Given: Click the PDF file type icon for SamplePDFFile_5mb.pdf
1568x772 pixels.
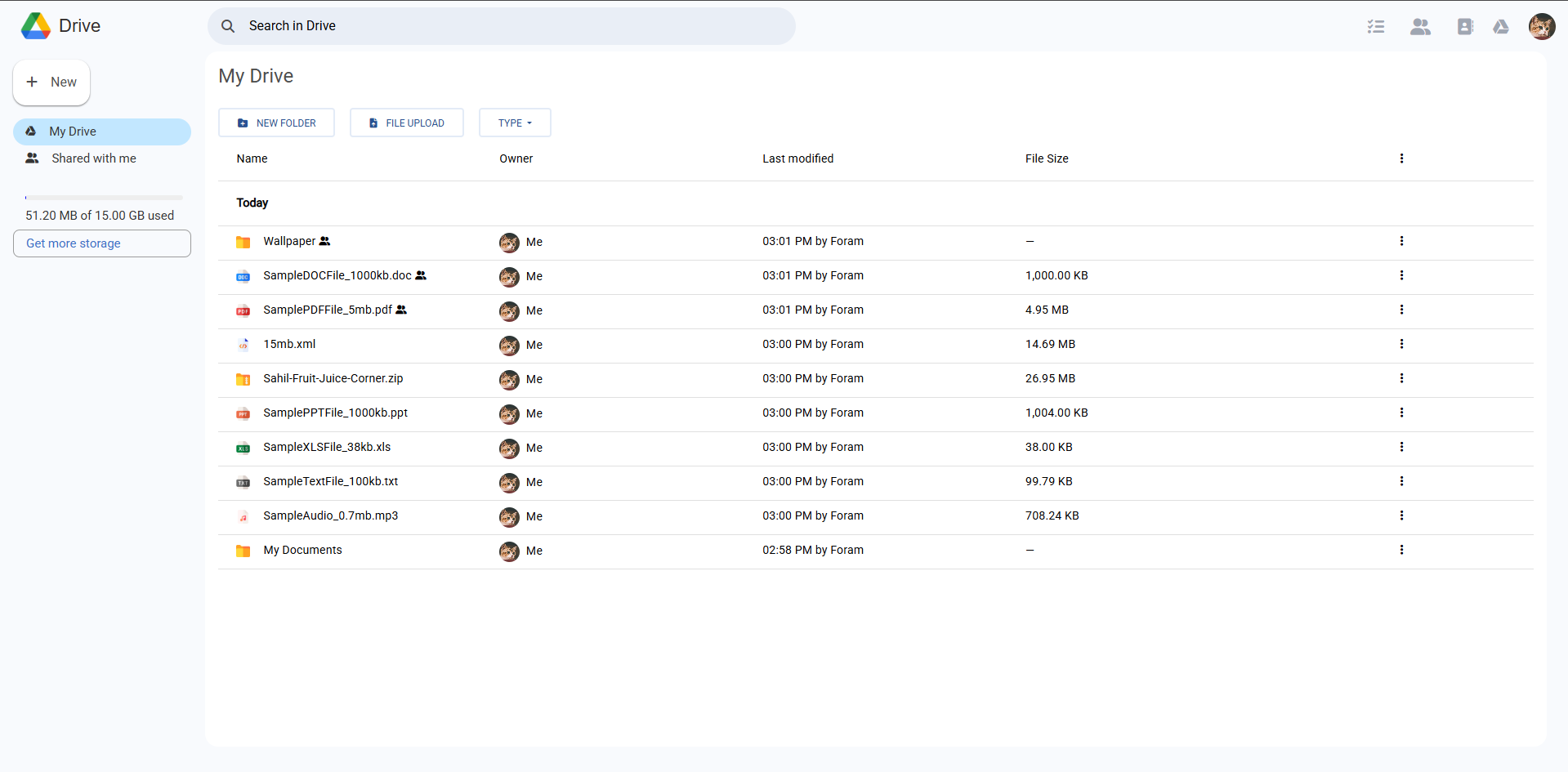Looking at the screenshot, I should [x=243, y=311].
